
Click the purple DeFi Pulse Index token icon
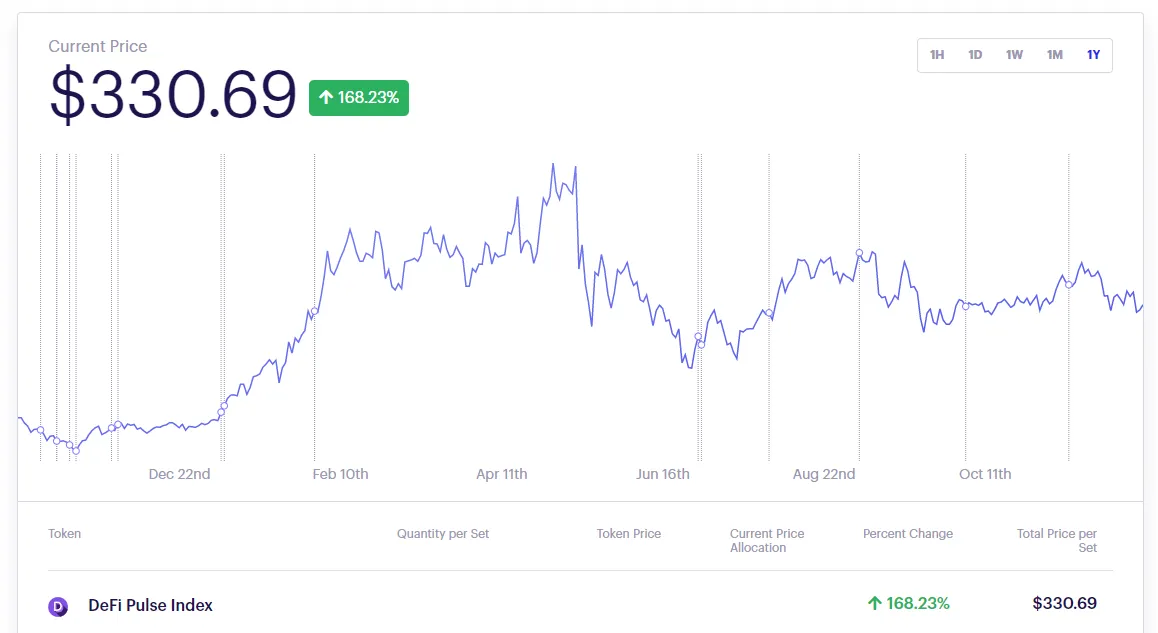(x=58, y=606)
